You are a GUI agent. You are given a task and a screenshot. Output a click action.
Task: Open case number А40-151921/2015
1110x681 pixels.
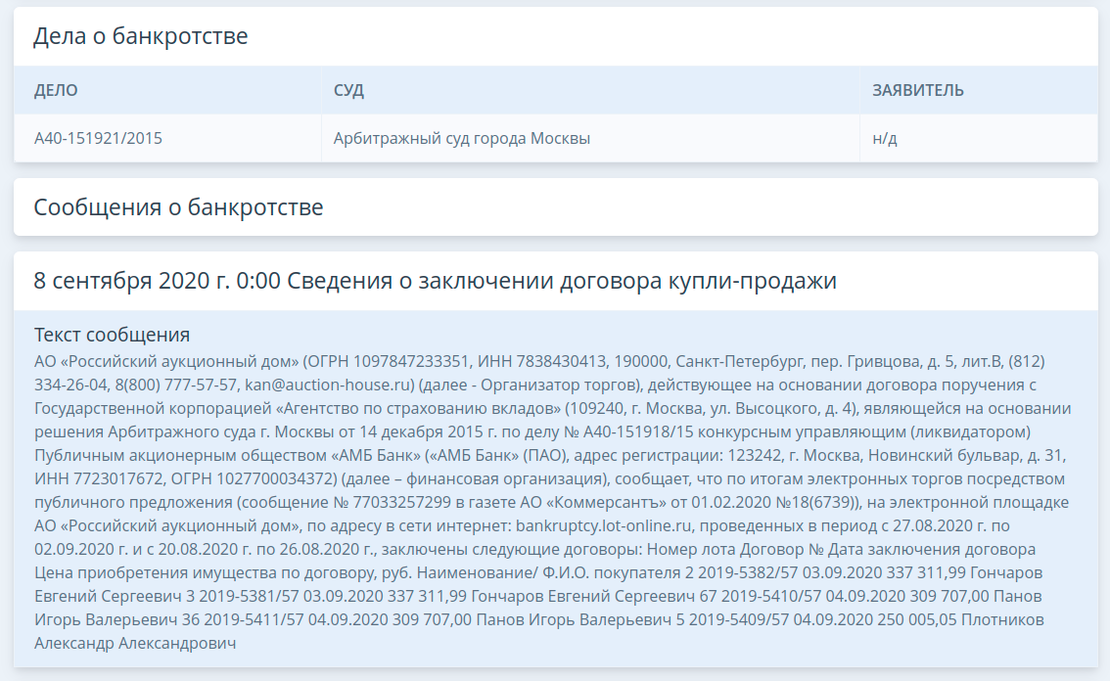[98, 139]
